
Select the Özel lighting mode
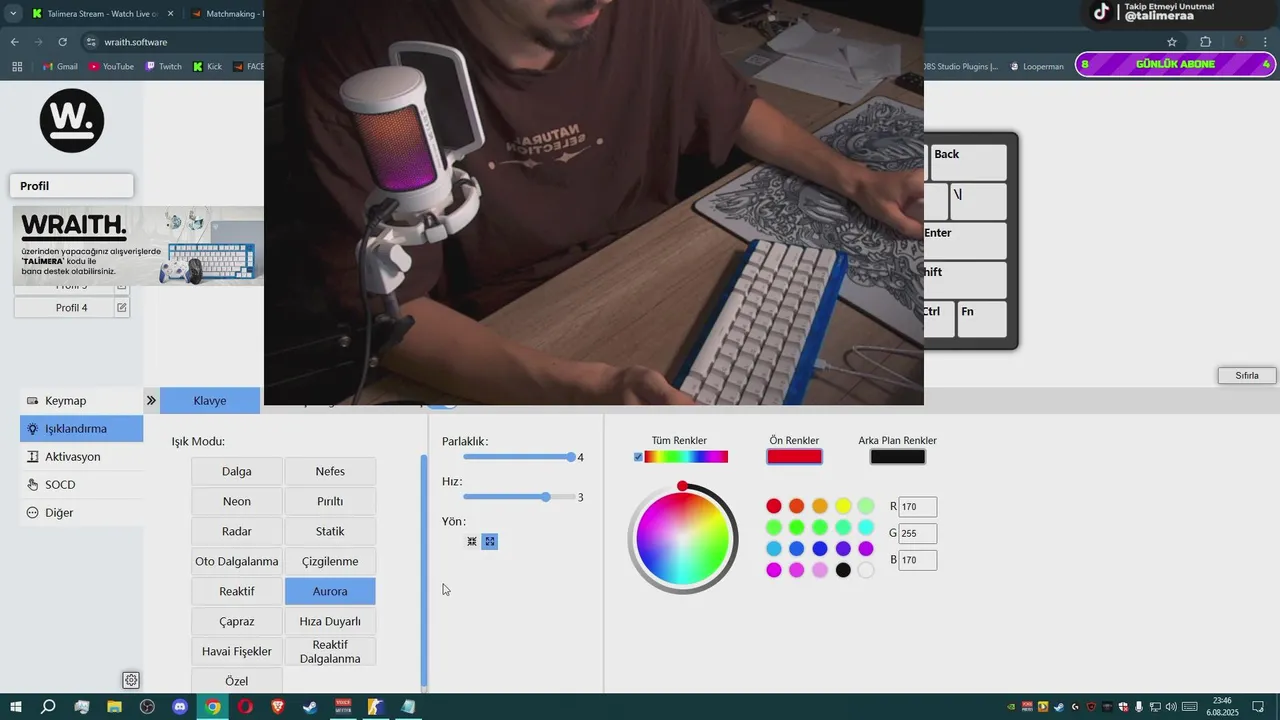(236, 681)
